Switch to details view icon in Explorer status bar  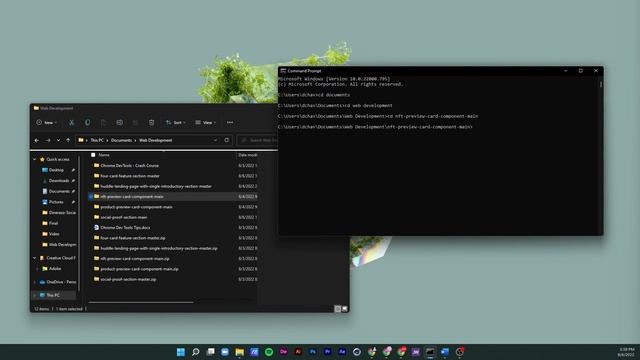338,309
